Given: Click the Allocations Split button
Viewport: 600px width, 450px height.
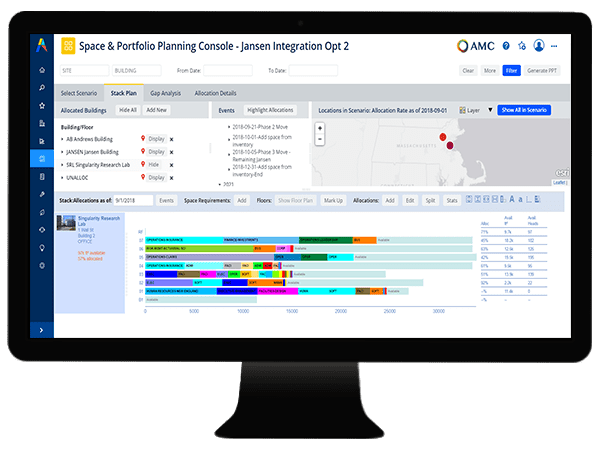Looking at the screenshot, I should click(x=430, y=201).
